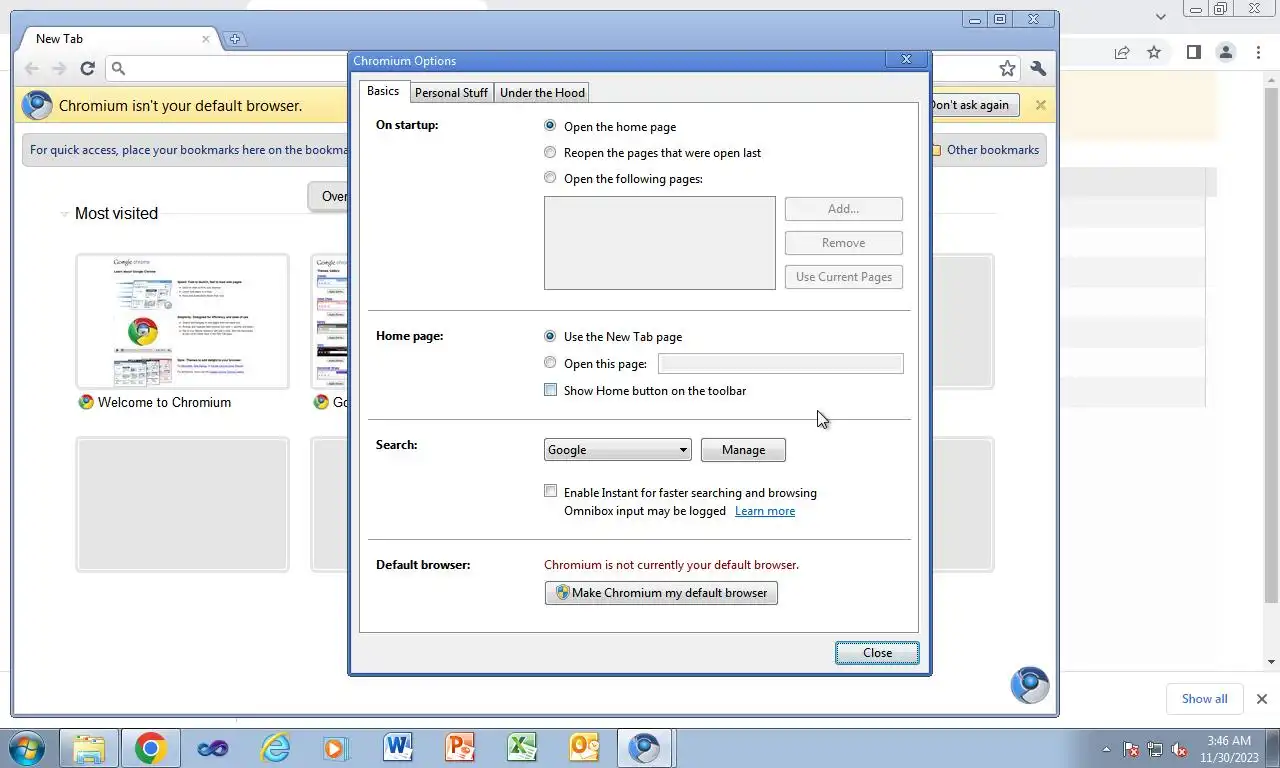Click the network icon in system tray
Screen dimensions: 1280x768
tap(1155, 749)
